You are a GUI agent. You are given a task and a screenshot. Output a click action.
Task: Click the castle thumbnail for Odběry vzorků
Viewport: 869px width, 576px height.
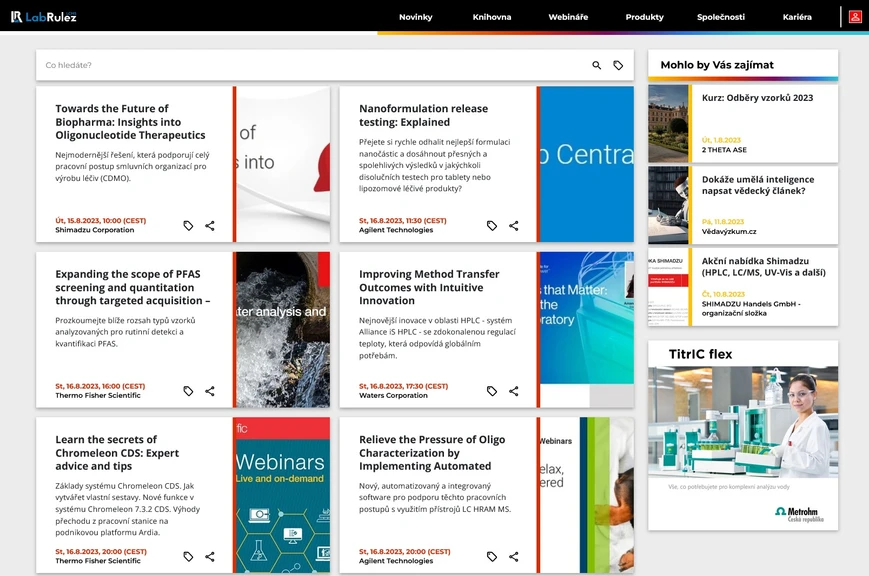[x=668, y=124]
